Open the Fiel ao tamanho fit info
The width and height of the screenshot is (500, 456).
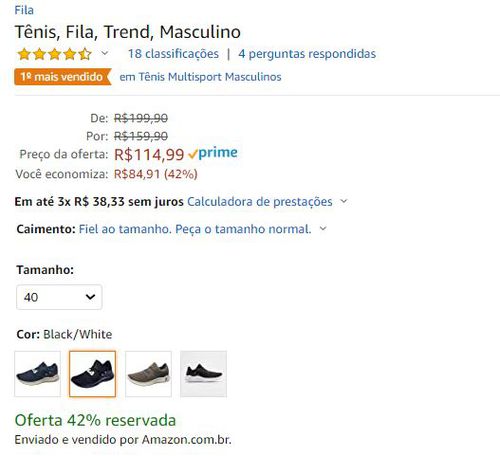[195, 229]
